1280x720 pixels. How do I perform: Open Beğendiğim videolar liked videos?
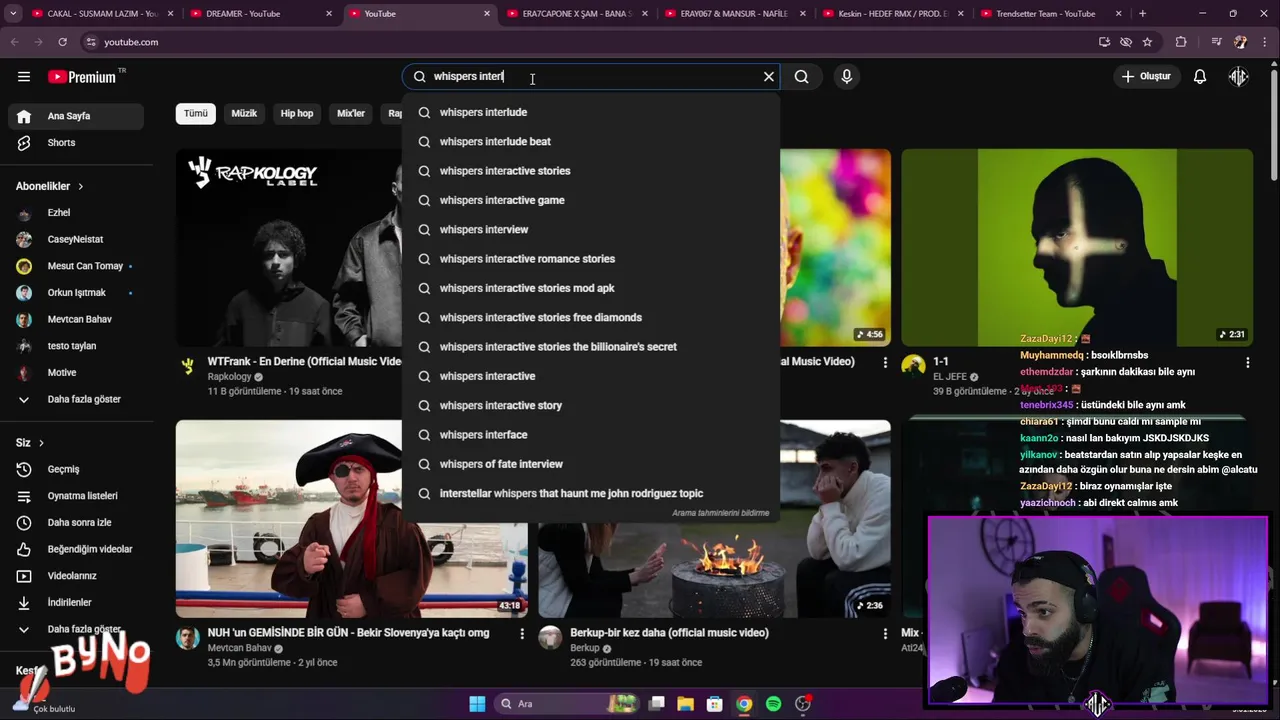76,549
